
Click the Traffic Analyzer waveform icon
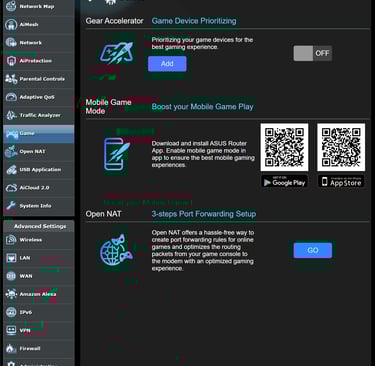click(11, 115)
